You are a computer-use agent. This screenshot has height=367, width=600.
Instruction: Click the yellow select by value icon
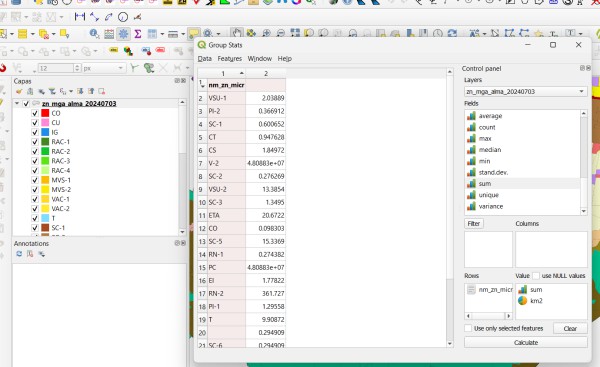click(x=23, y=34)
